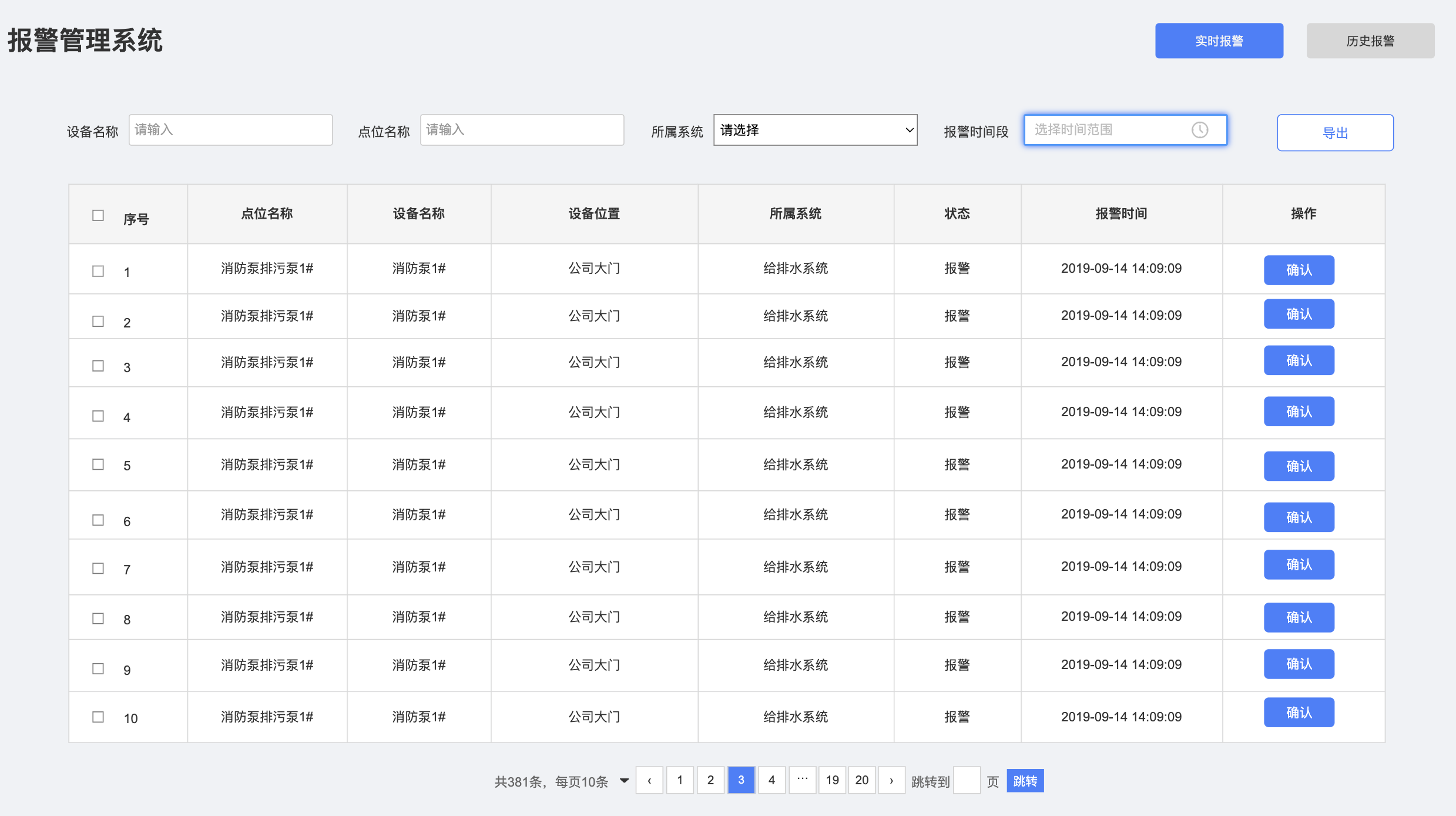Toggle the select-all checkbox in header
The height and width of the screenshot is (816, 1456).
click(98, 215)
